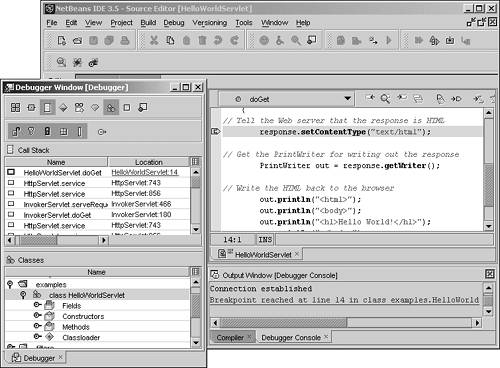Click the column chooser icon in Classes table
The image size is (500, 368).
point(195,272)
